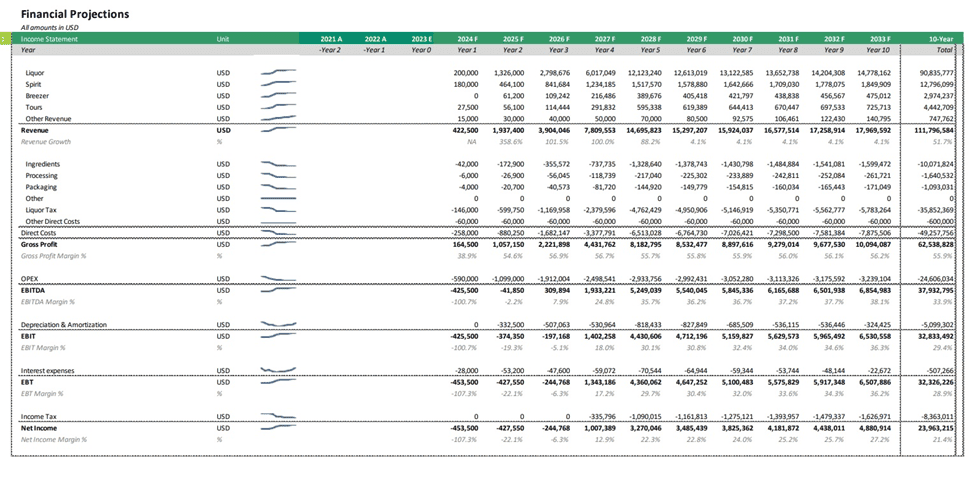Select the '10-Year' column header
The height and width of the screenshot is (477, 975).
[941, 39]
